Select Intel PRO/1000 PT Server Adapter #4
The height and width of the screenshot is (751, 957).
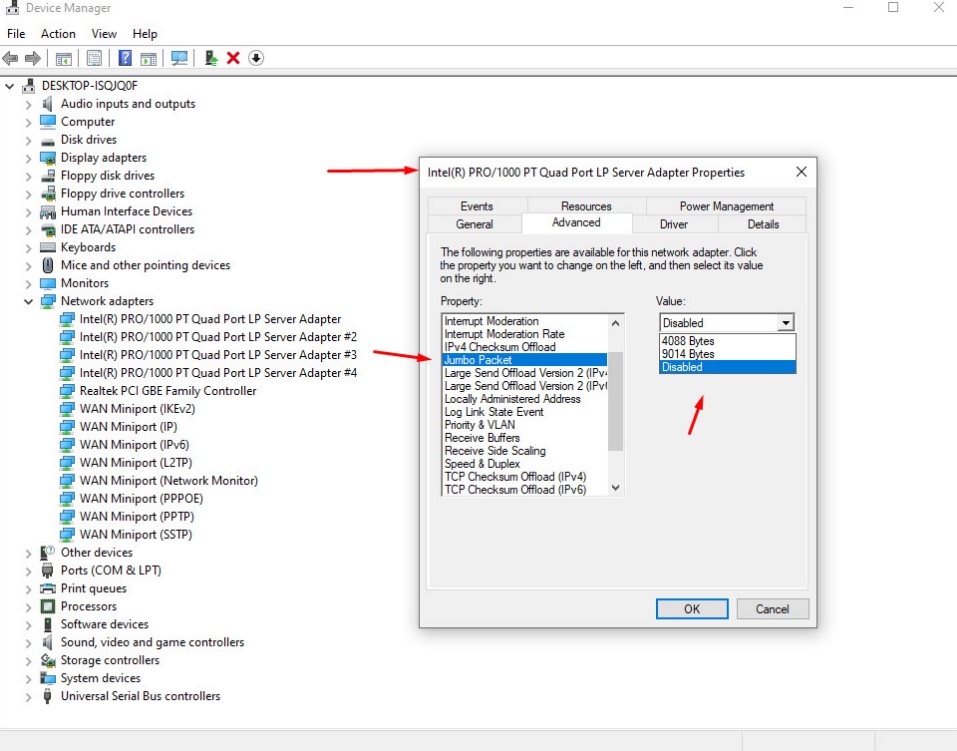[x=218, y=373]
